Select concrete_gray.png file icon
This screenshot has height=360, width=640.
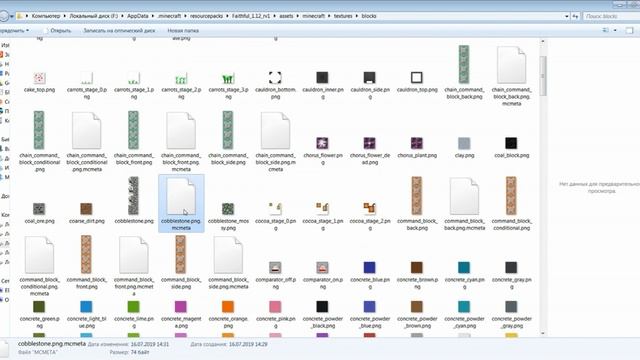[x=511, y=268]
